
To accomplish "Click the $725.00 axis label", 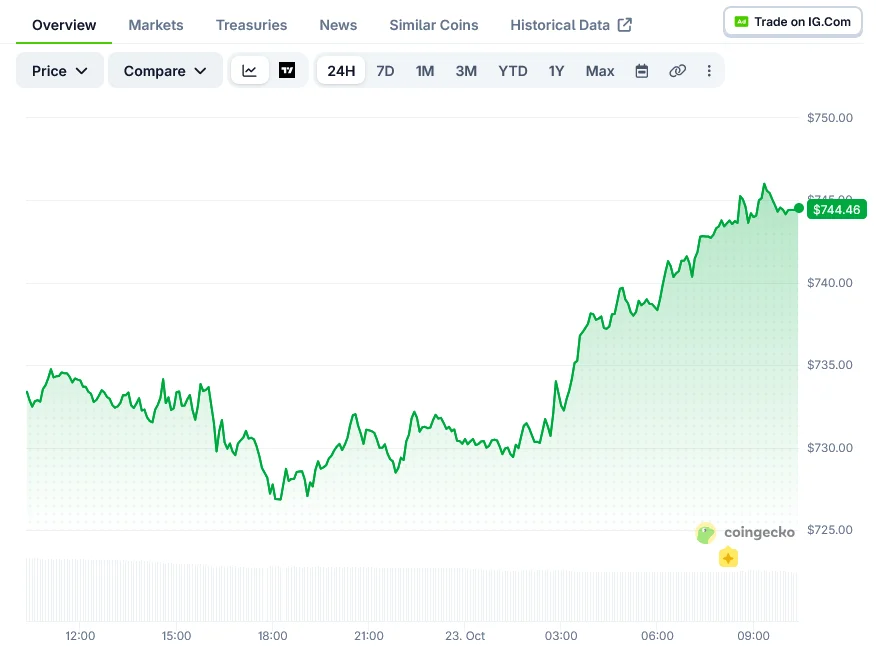I will click(830, 530).
